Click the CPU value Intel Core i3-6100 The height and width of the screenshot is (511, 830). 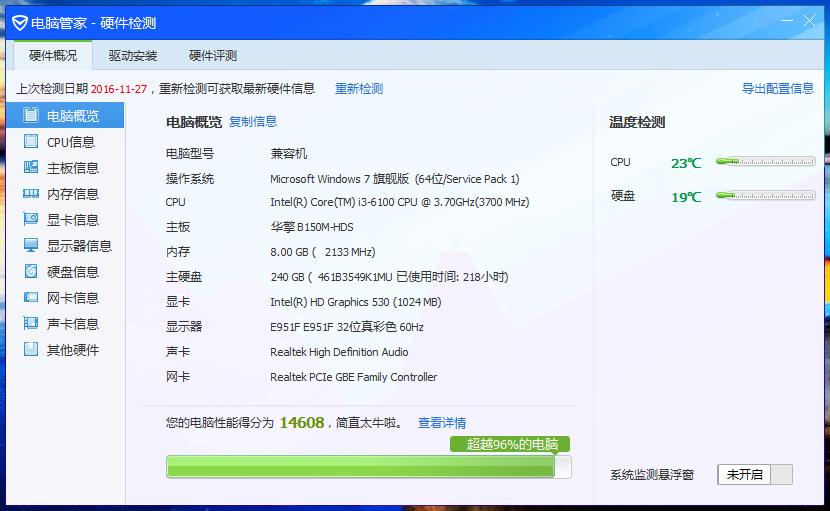tap(400, 202)
